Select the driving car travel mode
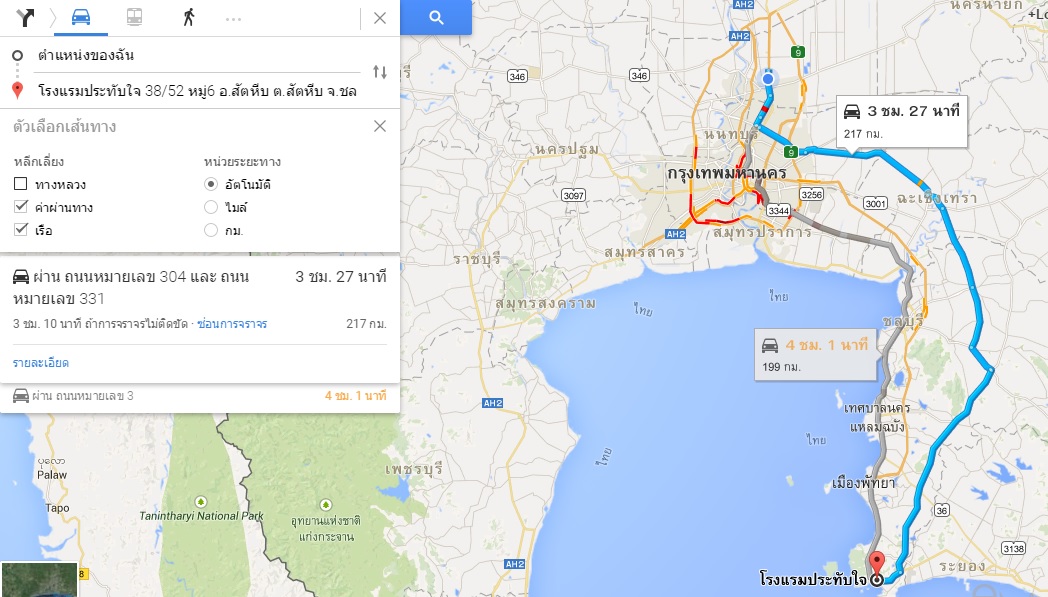The image size is (1048, 597). click(81, 17)
